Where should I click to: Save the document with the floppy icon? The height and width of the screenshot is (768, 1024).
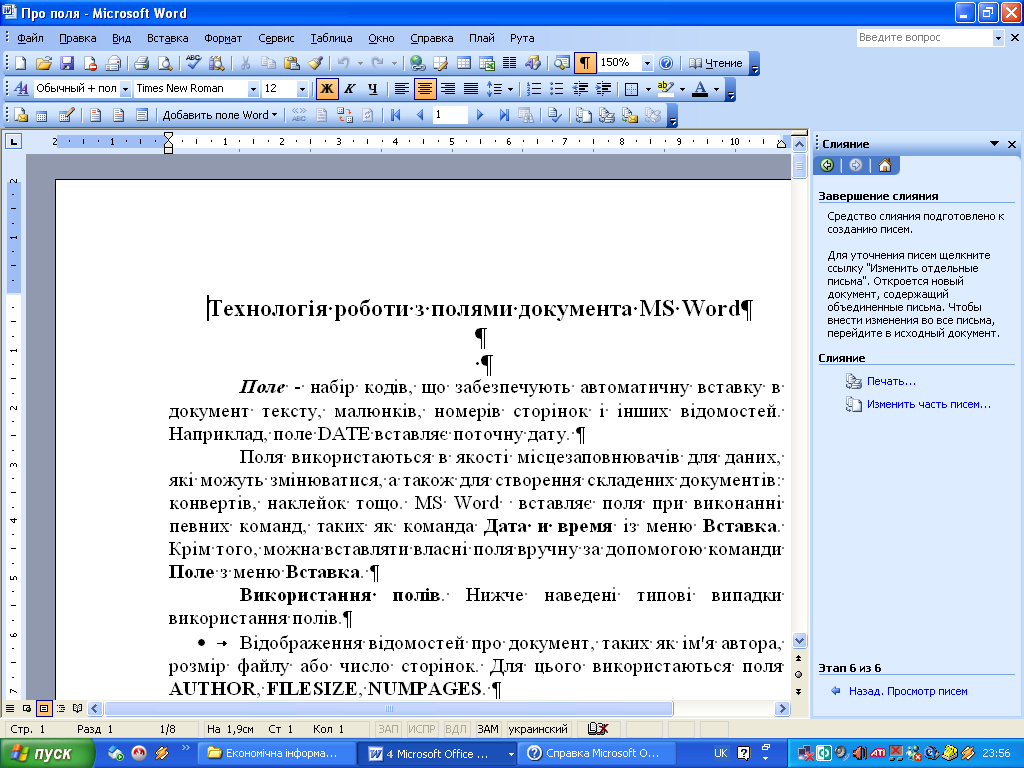[x=67, y=63]
